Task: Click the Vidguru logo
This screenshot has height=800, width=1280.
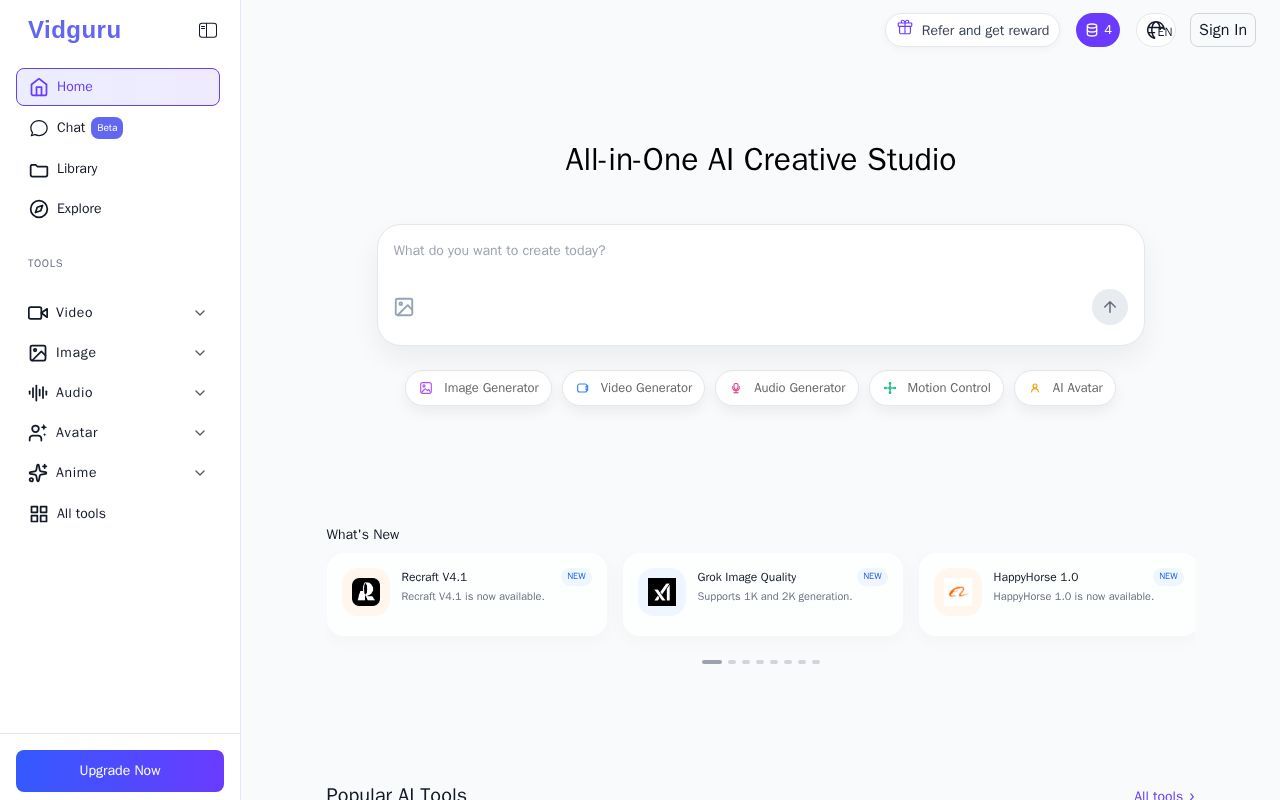Action: point(74,30)
